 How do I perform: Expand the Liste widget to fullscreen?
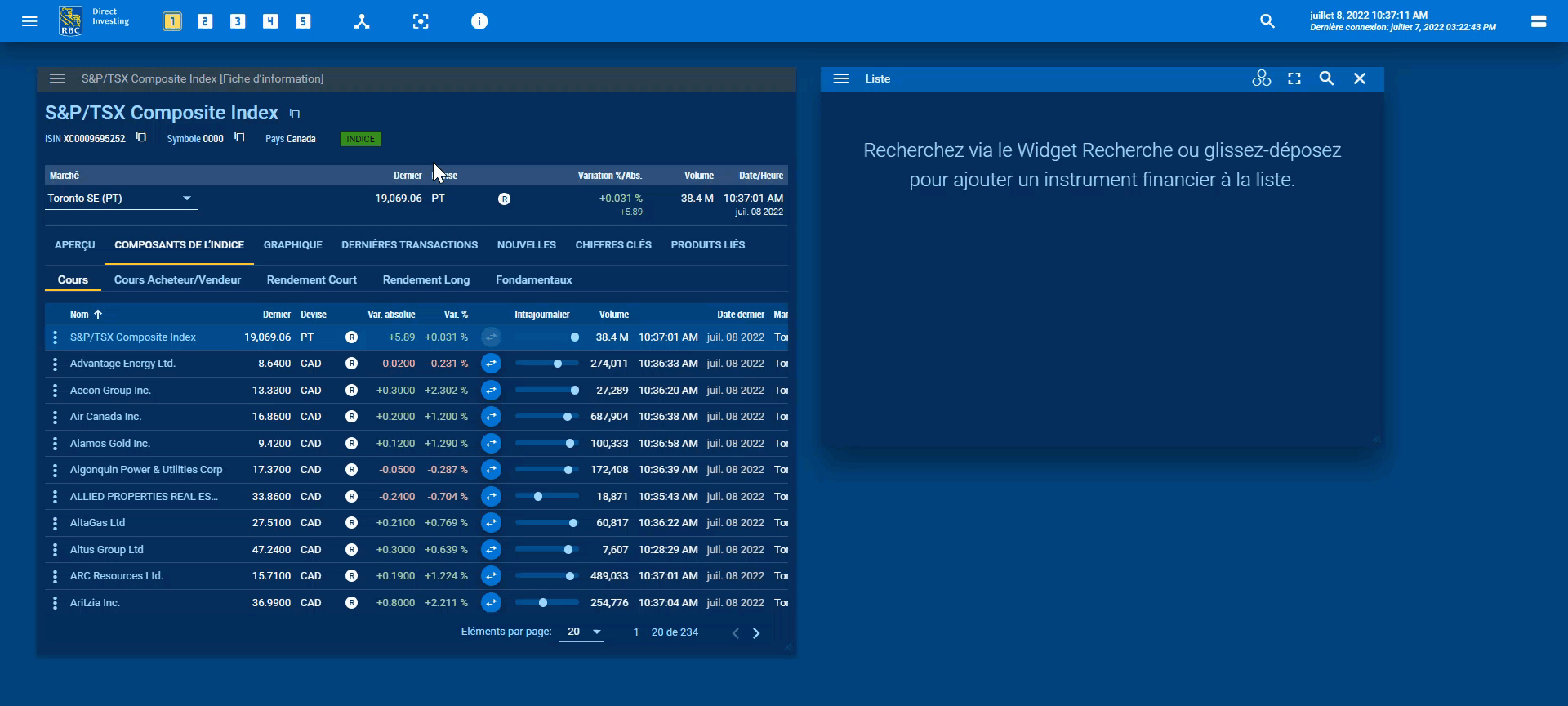[1294, 78]
